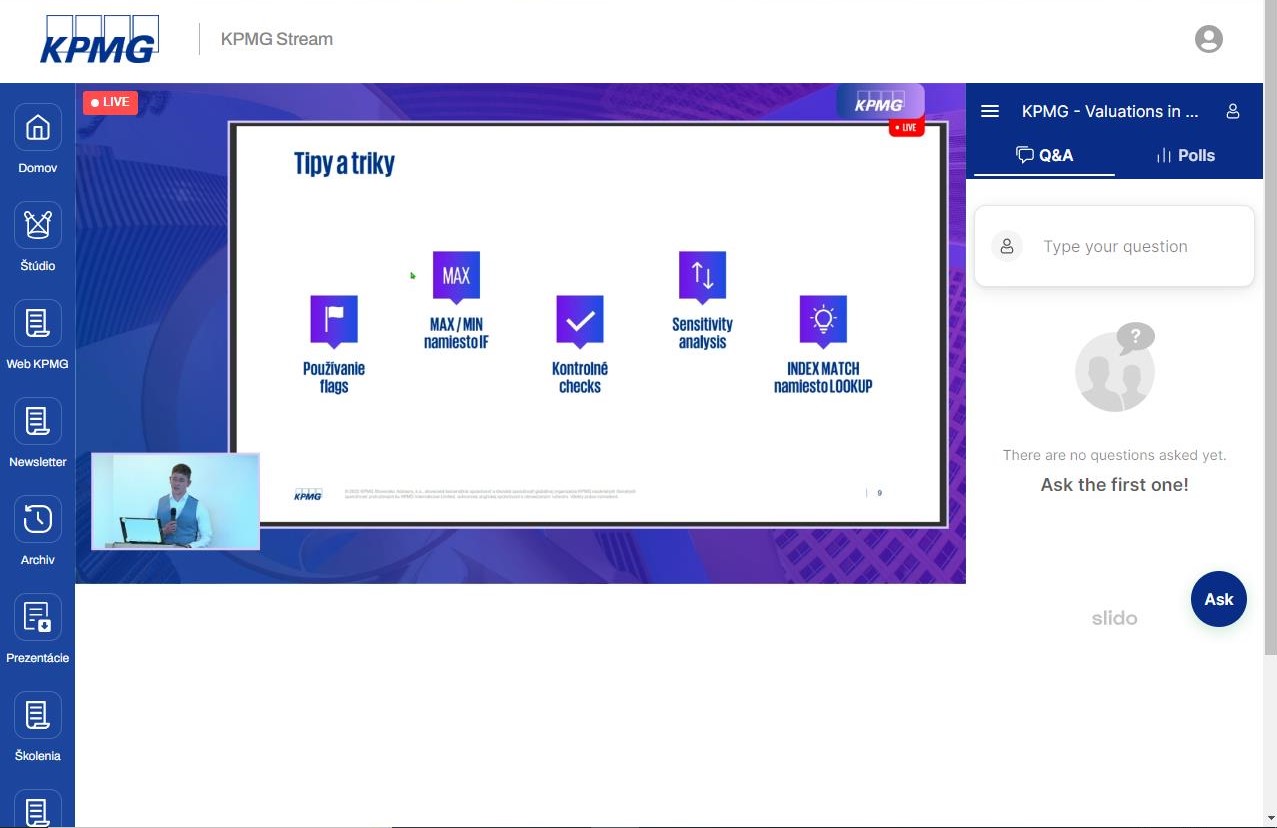Open the Slido participant profile icon
Image resolution: width=1277 pixels, height=828 pixels.
pos(1233,111)
